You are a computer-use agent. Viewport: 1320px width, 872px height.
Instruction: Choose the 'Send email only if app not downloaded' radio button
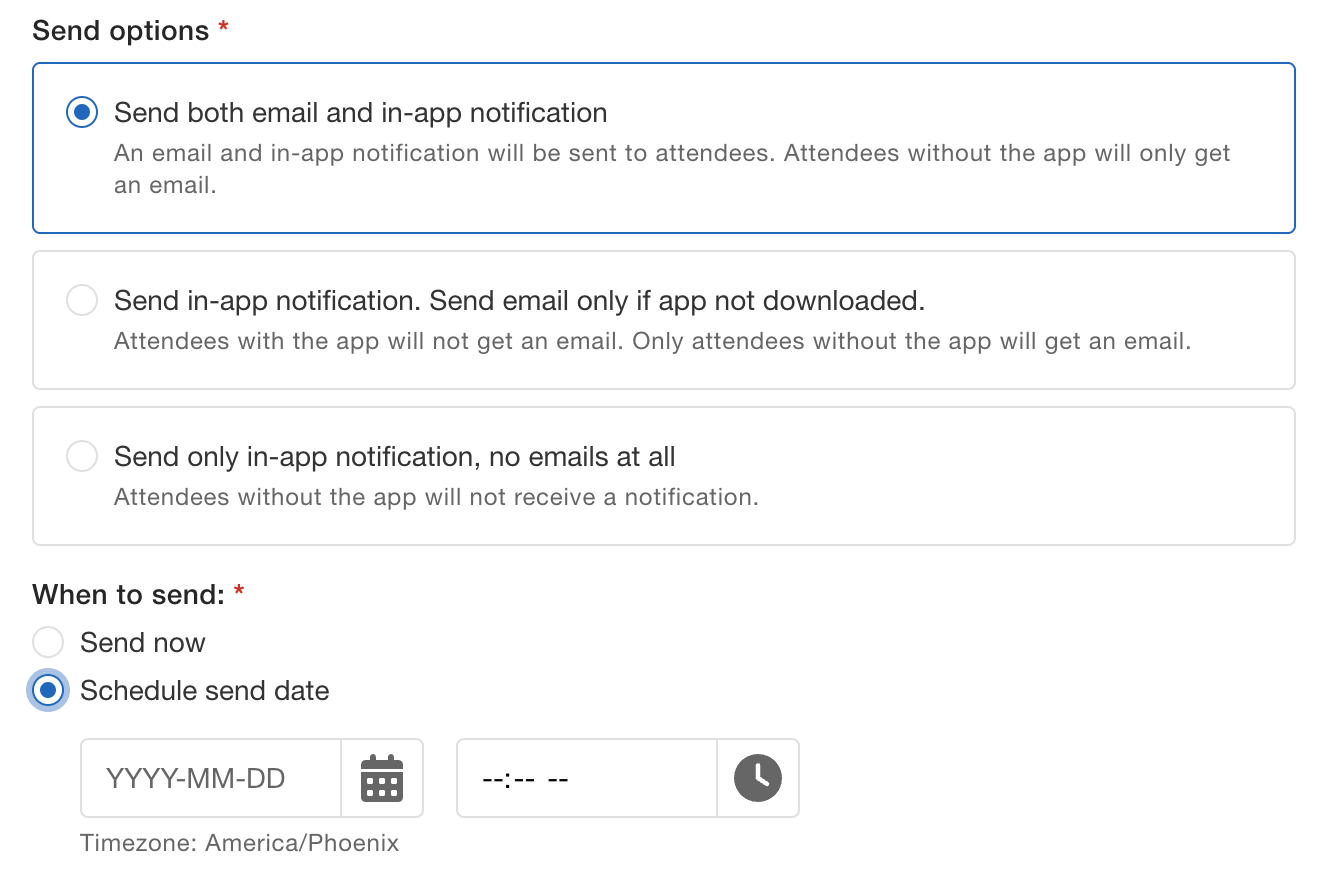pyautogui.click(x=82, y=300)
